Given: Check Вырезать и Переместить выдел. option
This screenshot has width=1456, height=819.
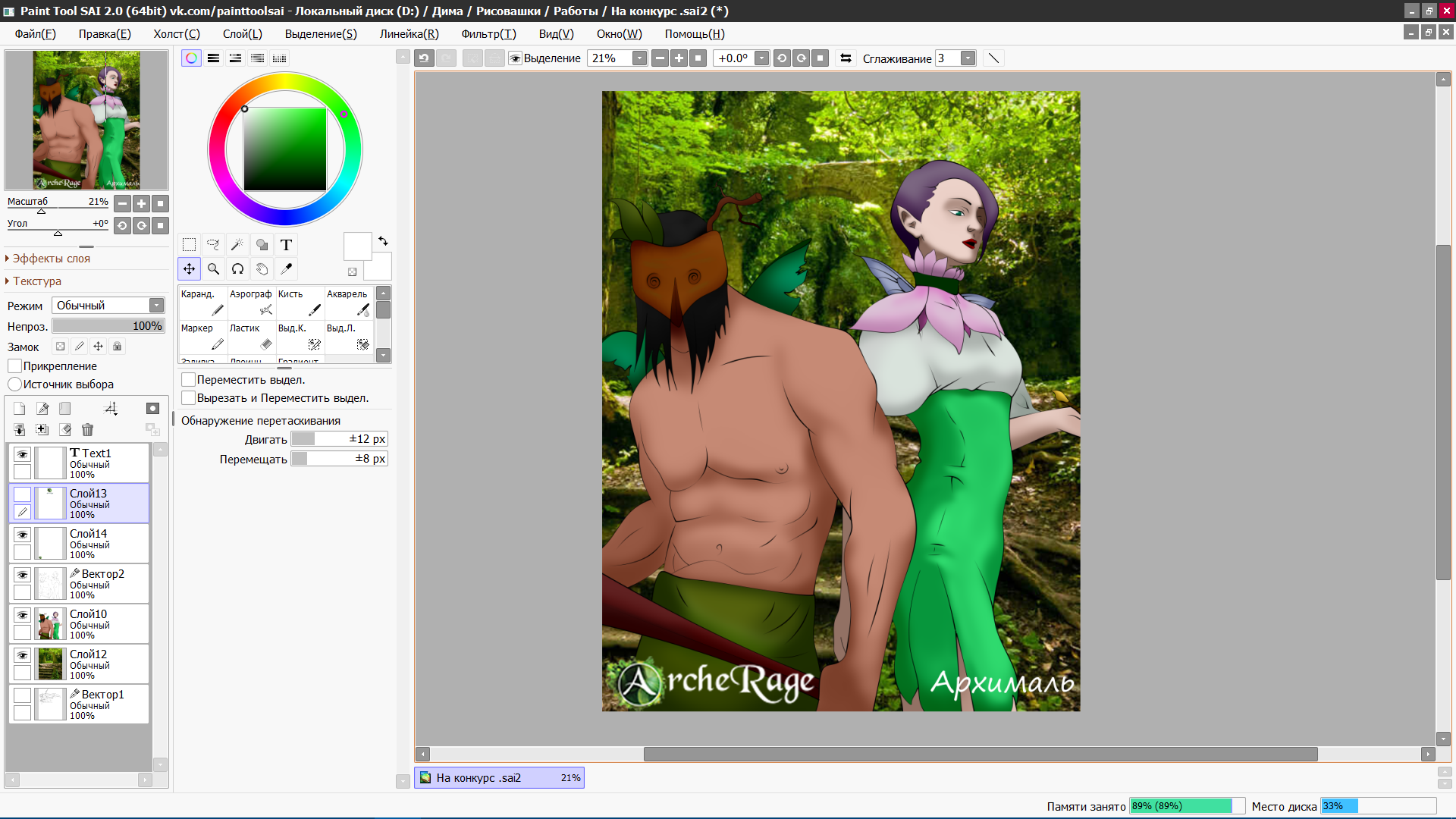Looking at the screenshot, I should click(x=189, y=398).
